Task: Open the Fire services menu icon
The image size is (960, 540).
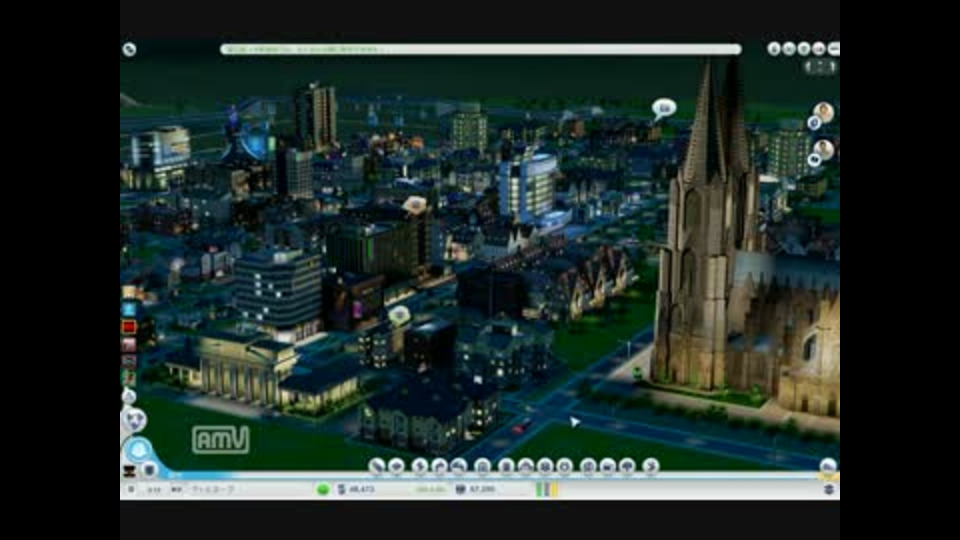Action: [x=525, y=467]
